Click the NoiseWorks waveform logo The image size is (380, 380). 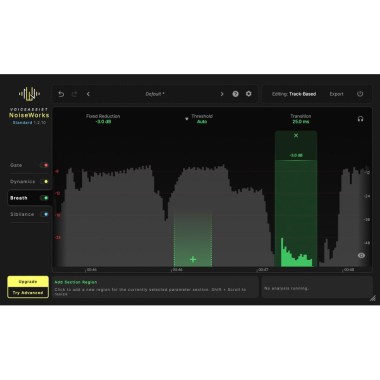(29, 94)
